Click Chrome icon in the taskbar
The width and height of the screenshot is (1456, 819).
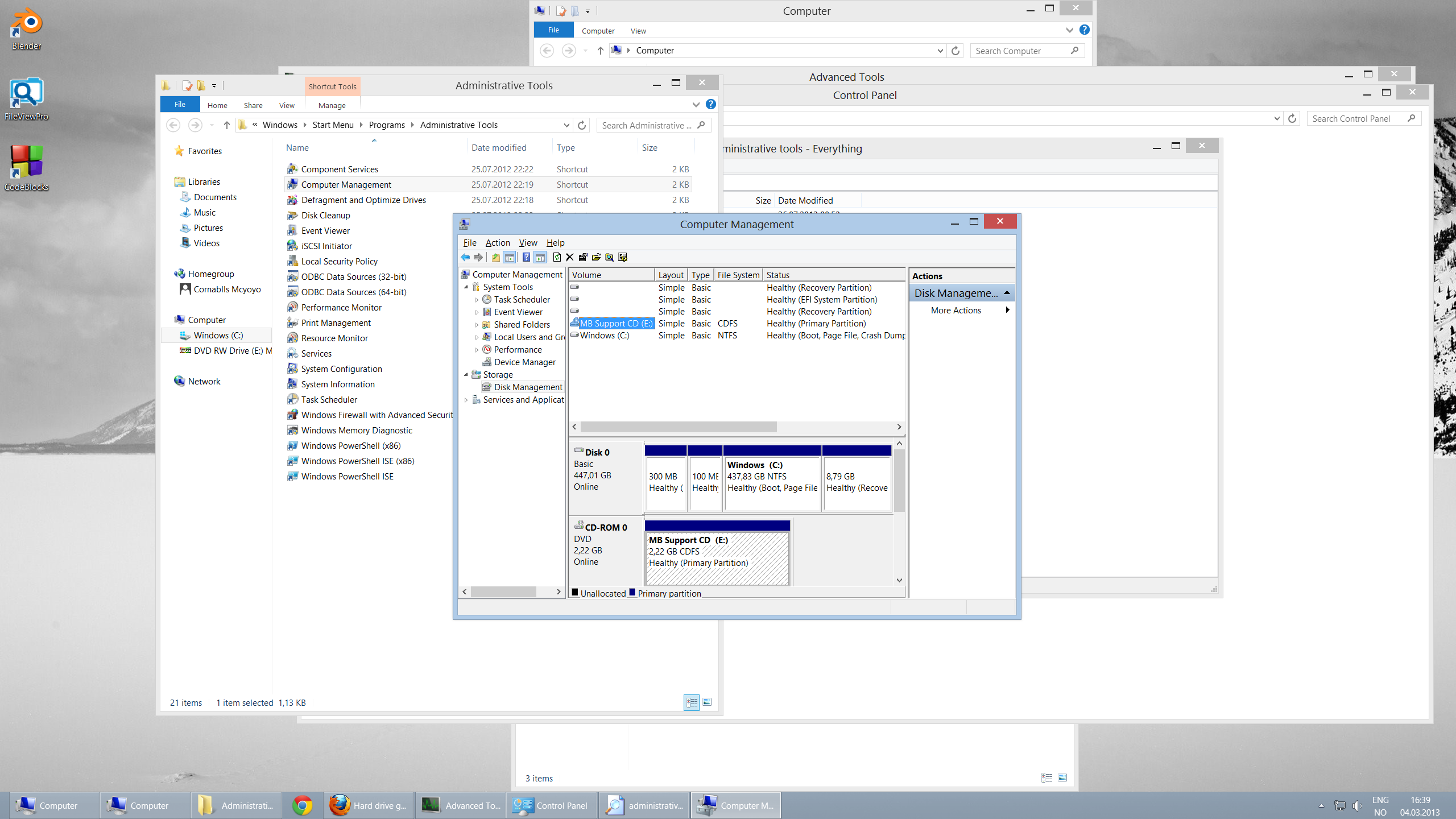(x=303, y=806)
